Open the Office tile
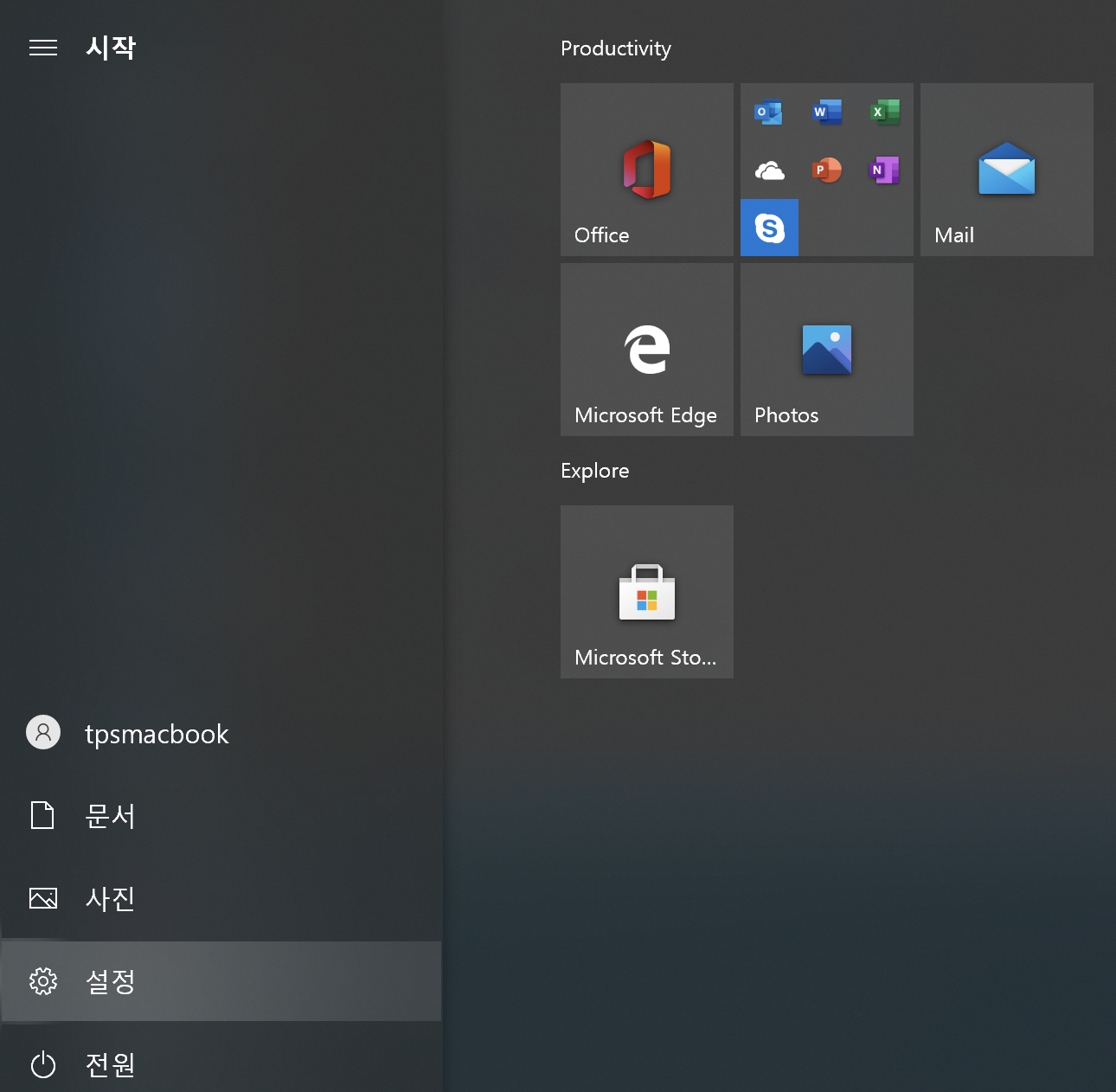The image size is (1116, 1092). click(x=647, y=170)
